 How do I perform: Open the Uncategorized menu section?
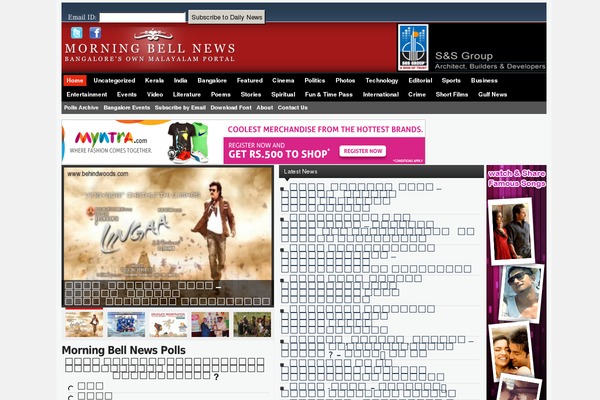point(114,80)
